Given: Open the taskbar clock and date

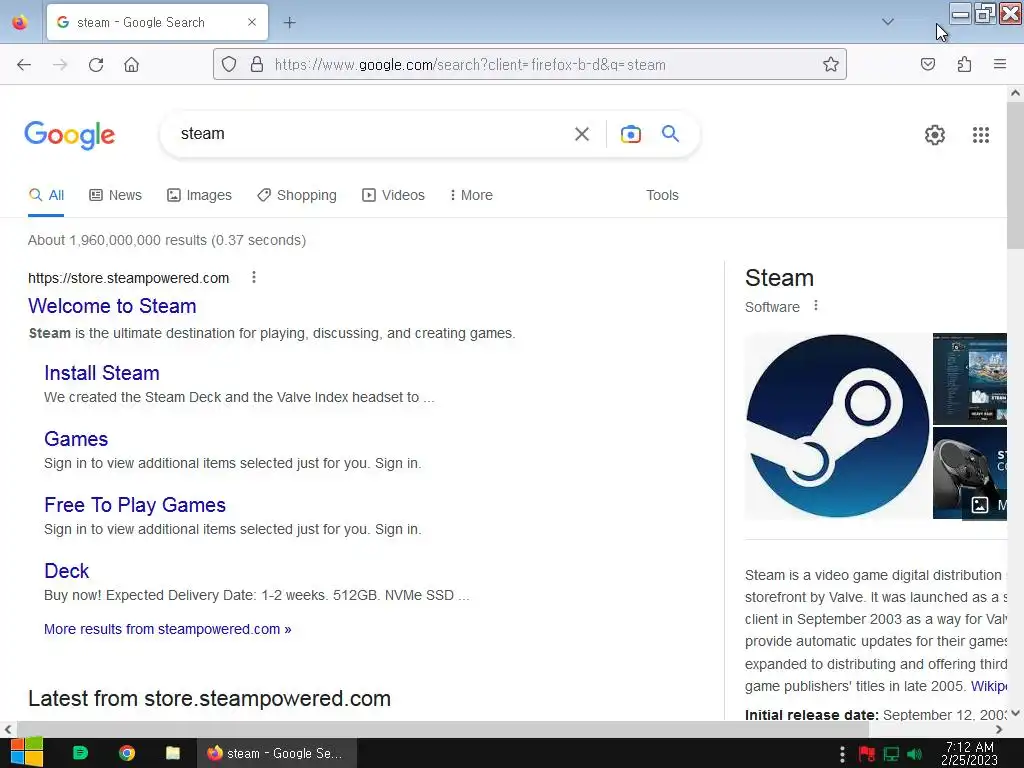Looking at the screenshot, I should coord(970,754).
